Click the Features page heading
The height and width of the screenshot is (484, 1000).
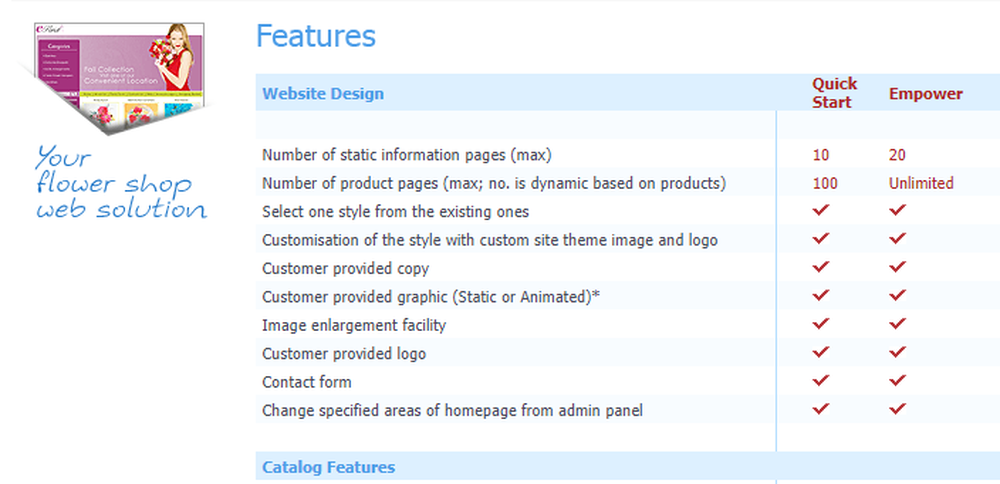pos(316,36)
